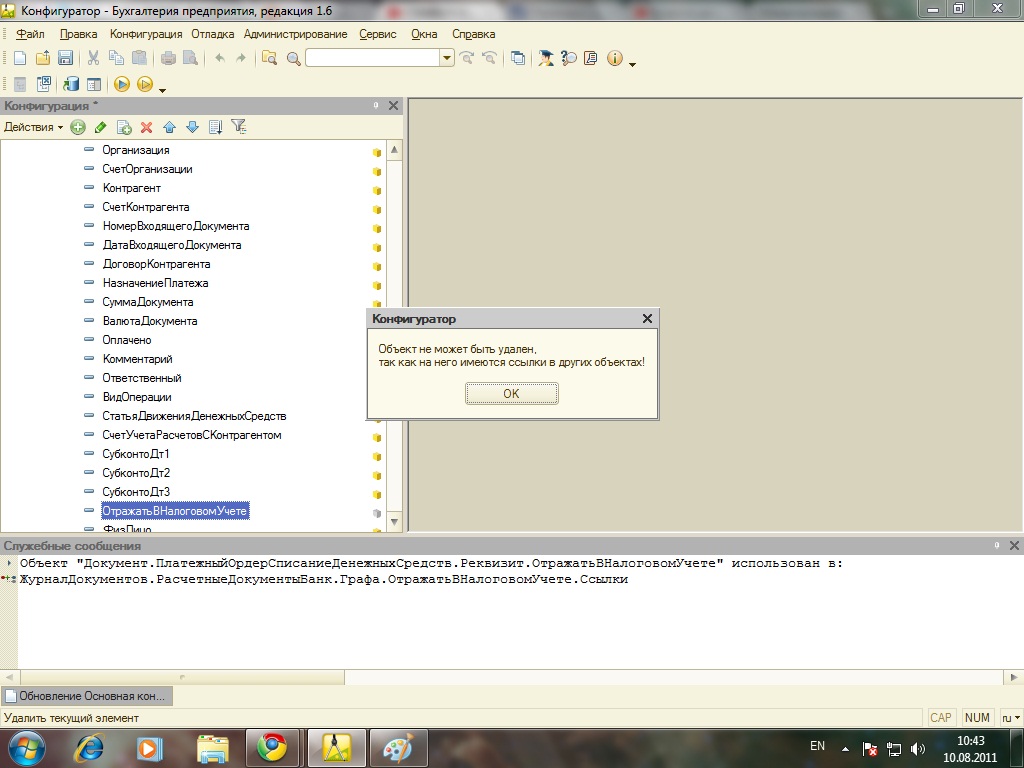Click OK in the Конфигуратор error dialog

pyautogui.click(x=511, y=394)
